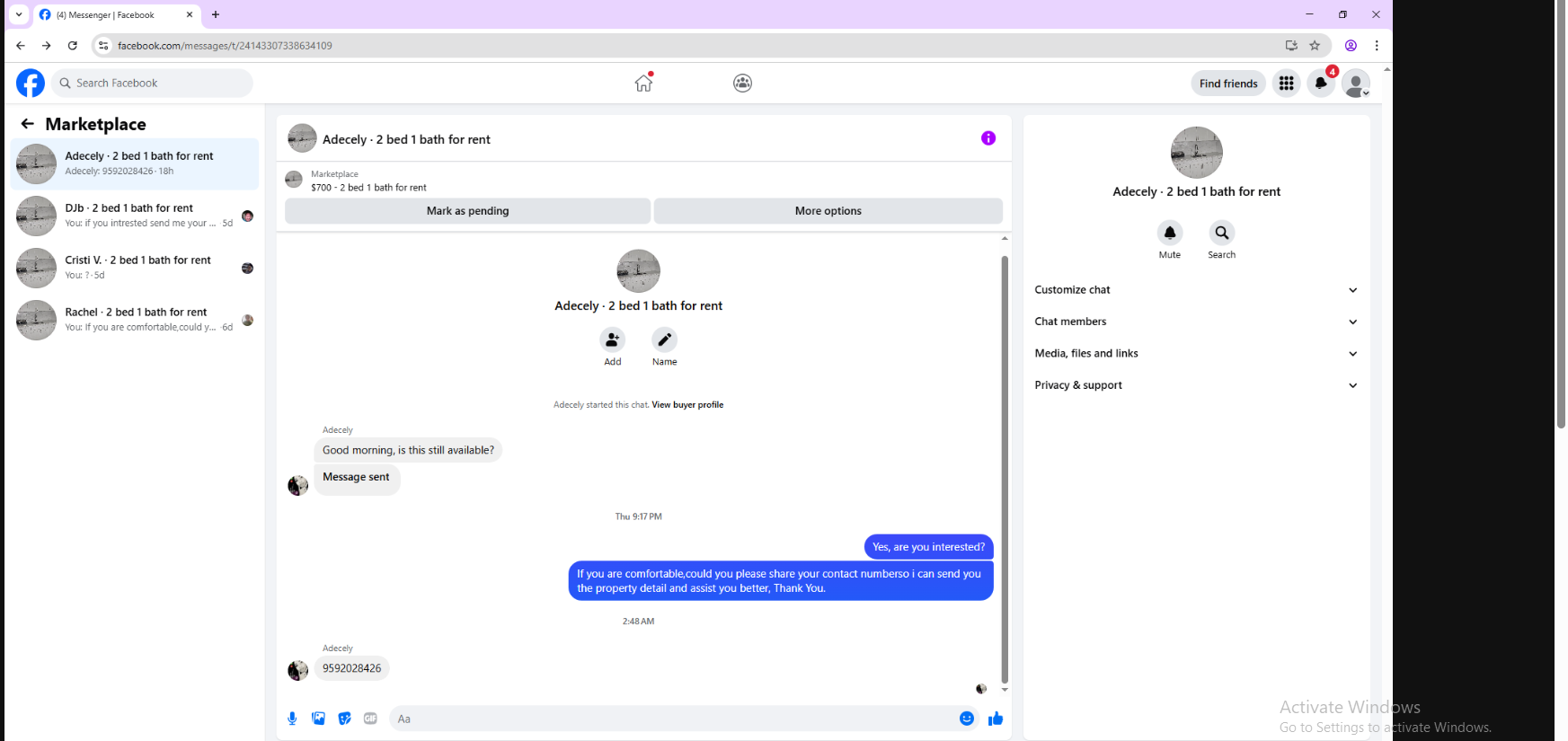
Task: Search in conversation with the magnifier icon
Action: tap(1222, 233)
